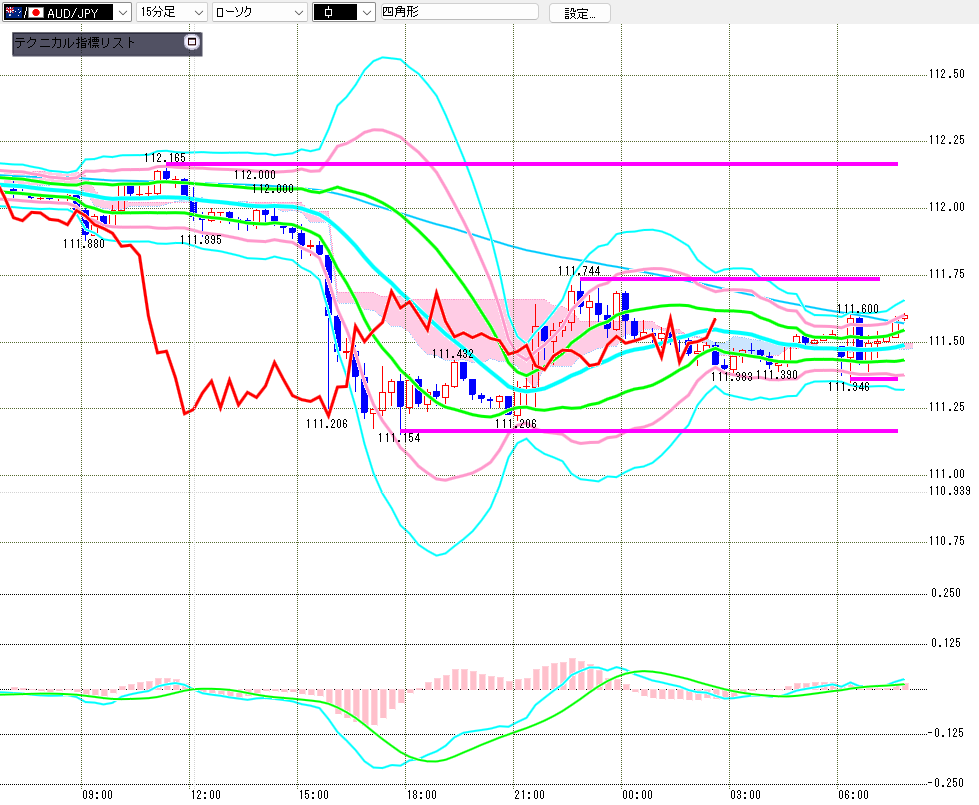Select the magenta line at the 112.165 high
979x805 pixels.
pos(532,164)
